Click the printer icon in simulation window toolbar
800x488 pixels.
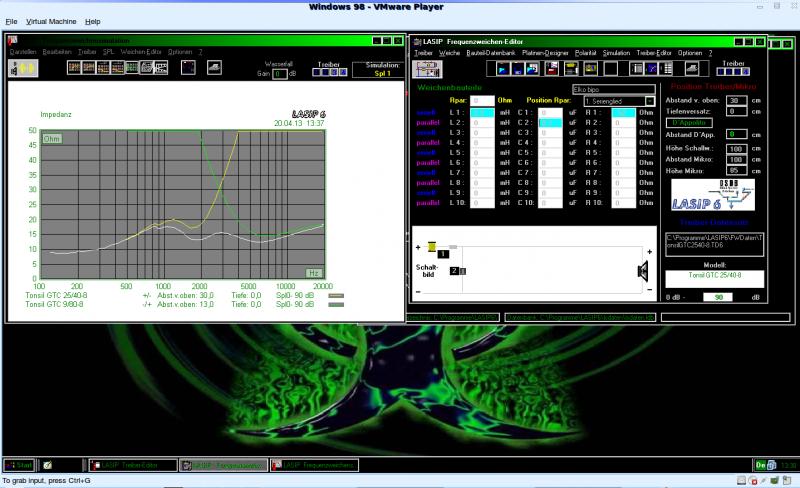(x=214, y=68)
